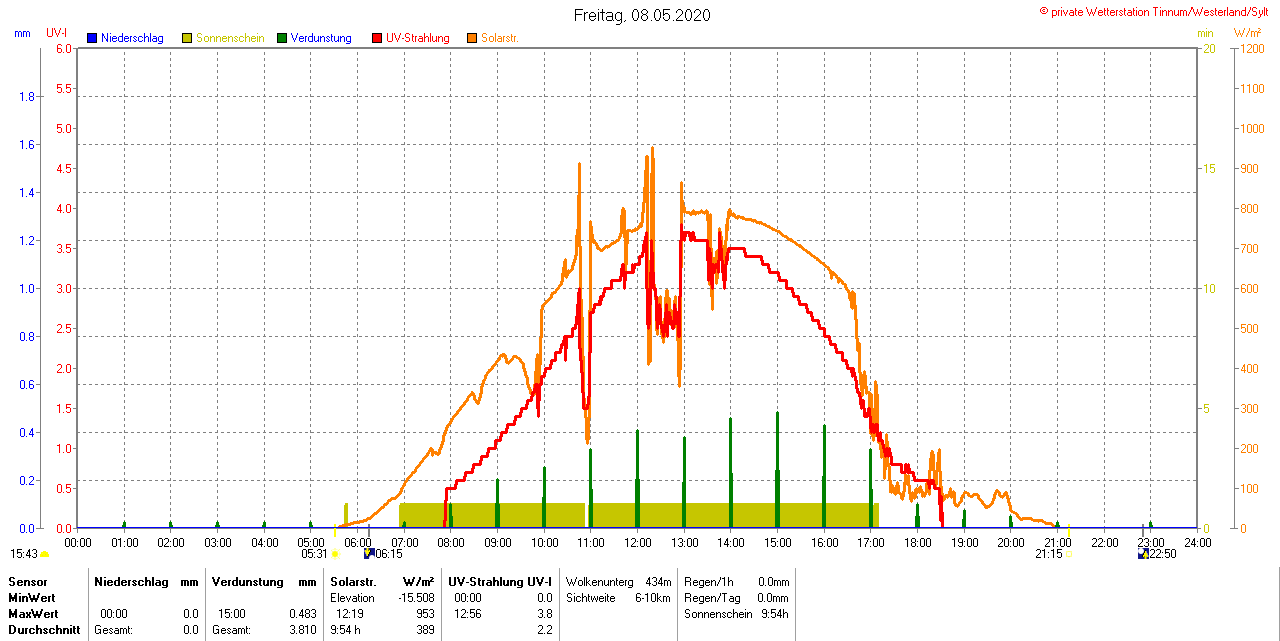Click the 24:00 time axis label
1280x641 pixels.
(1197, 542)
